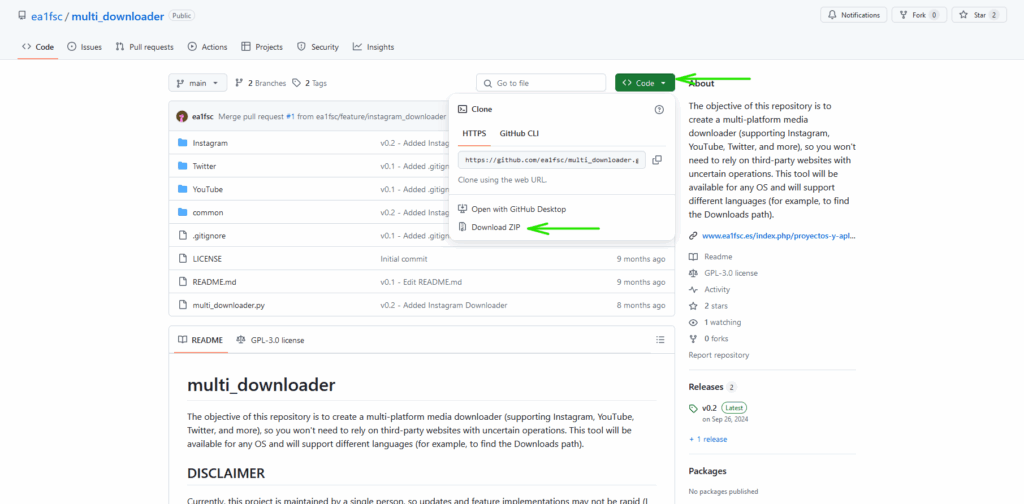Open the www.ea1fsc.es website link

(778, 236)
